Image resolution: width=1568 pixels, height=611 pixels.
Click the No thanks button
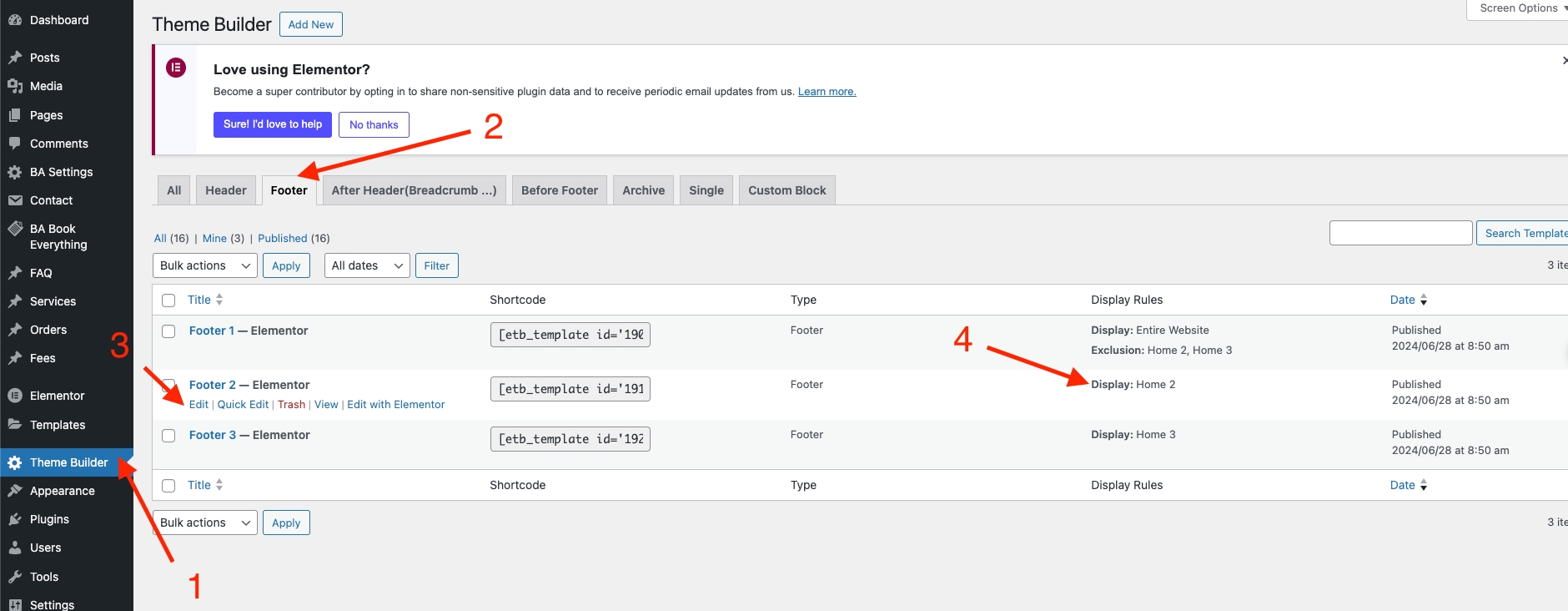pos(374,124)
